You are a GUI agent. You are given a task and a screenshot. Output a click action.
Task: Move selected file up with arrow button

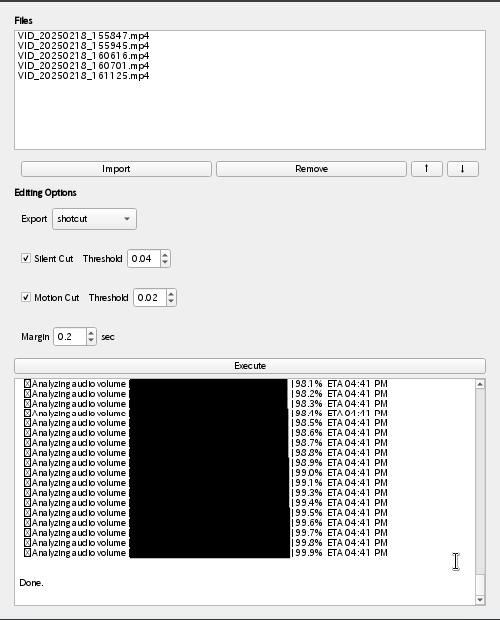(x=426, y=169)
